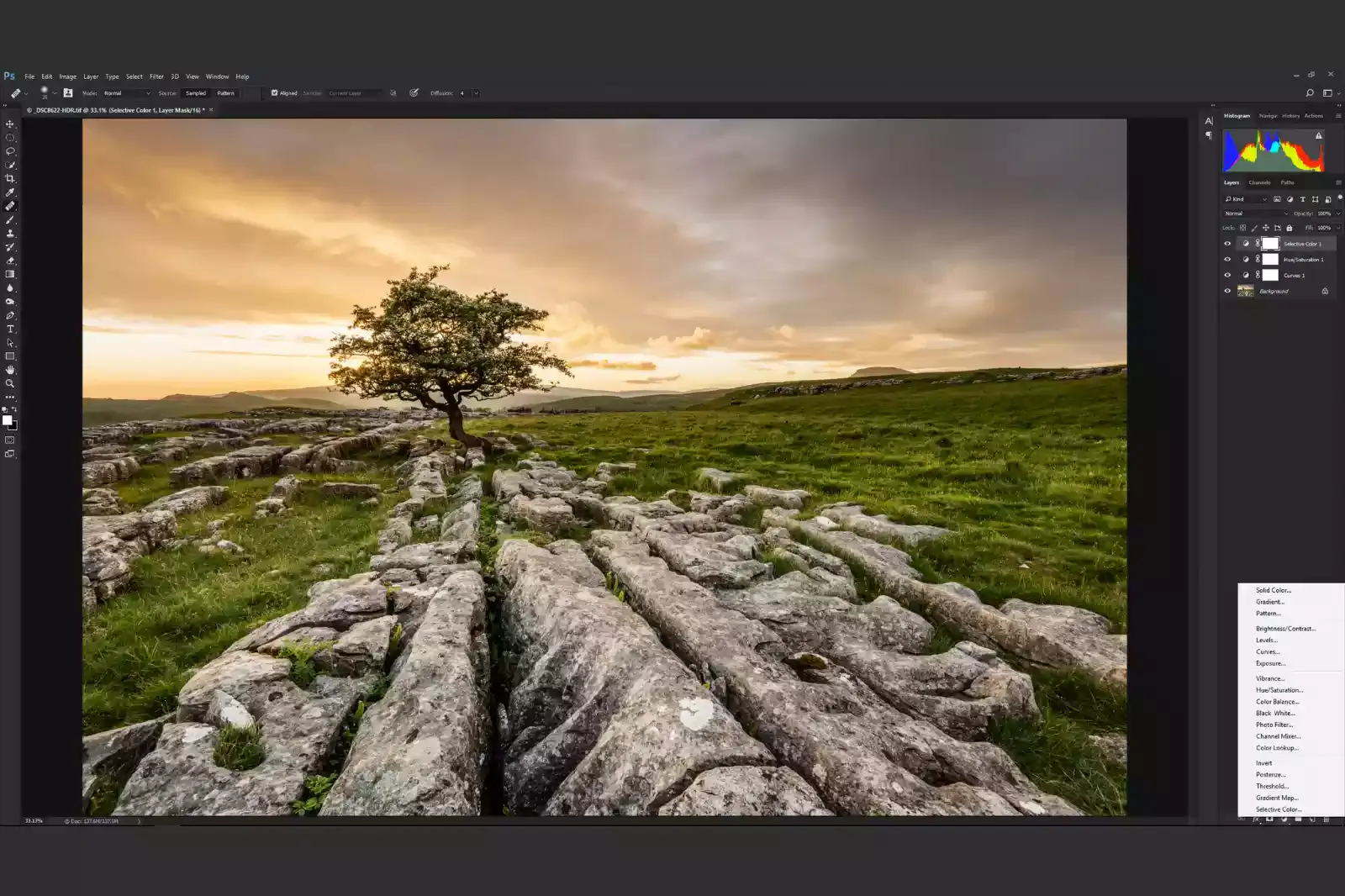Toggle lock transparent pixels
1345x896 pixels.
coord(1242,228)
